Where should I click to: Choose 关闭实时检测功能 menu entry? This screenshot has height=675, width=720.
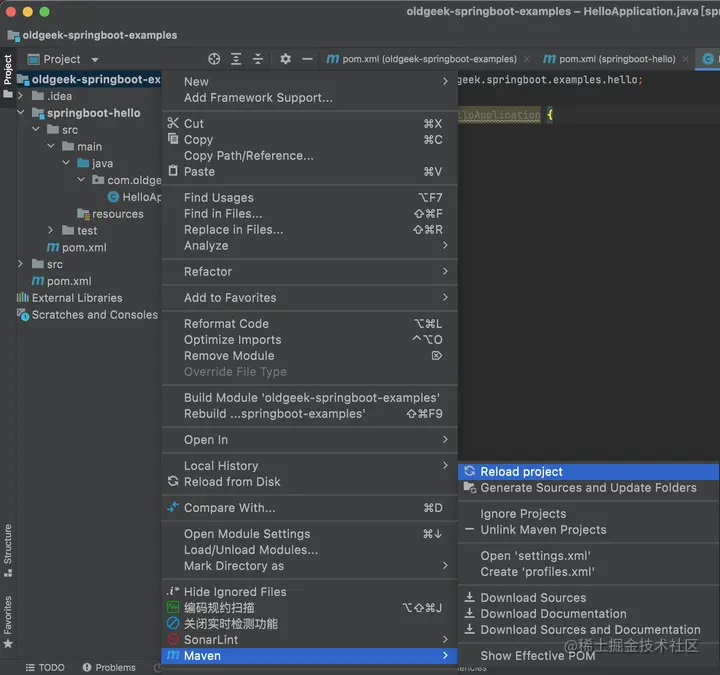click(309, 624)
